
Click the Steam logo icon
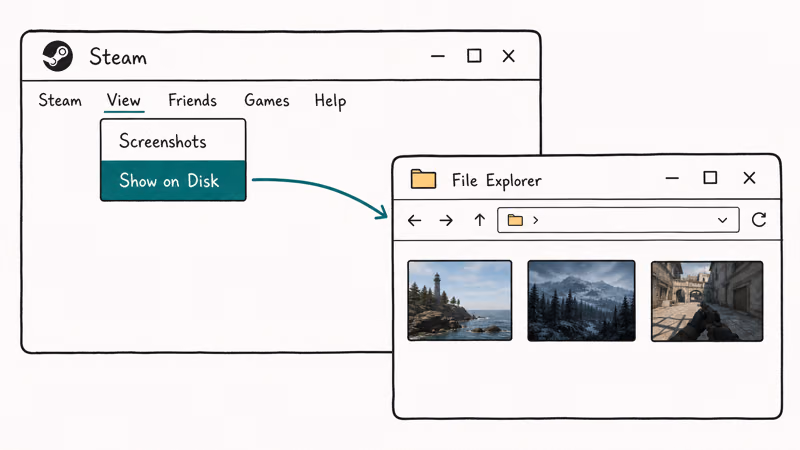(x=57, y=56)
